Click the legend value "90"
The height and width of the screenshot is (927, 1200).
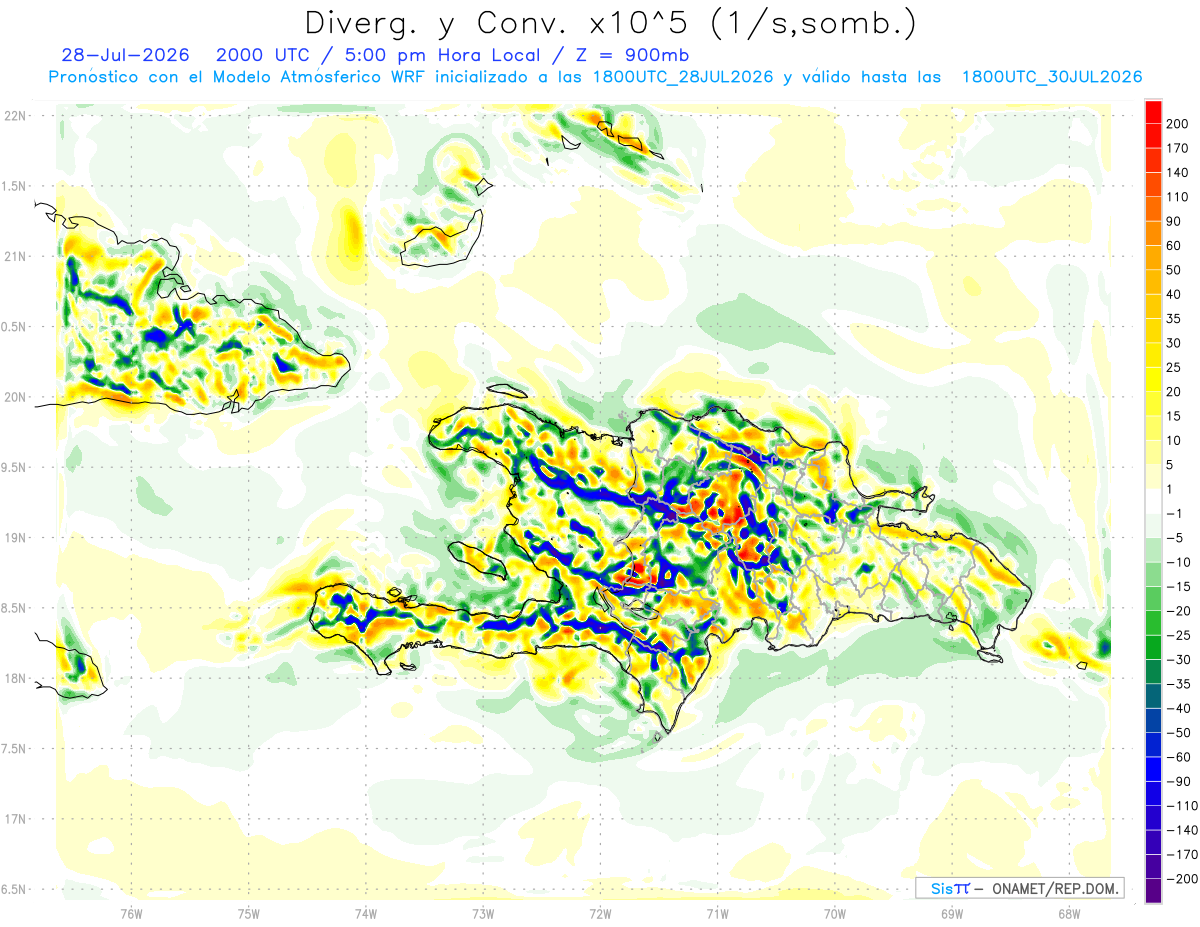point(1174,221)
